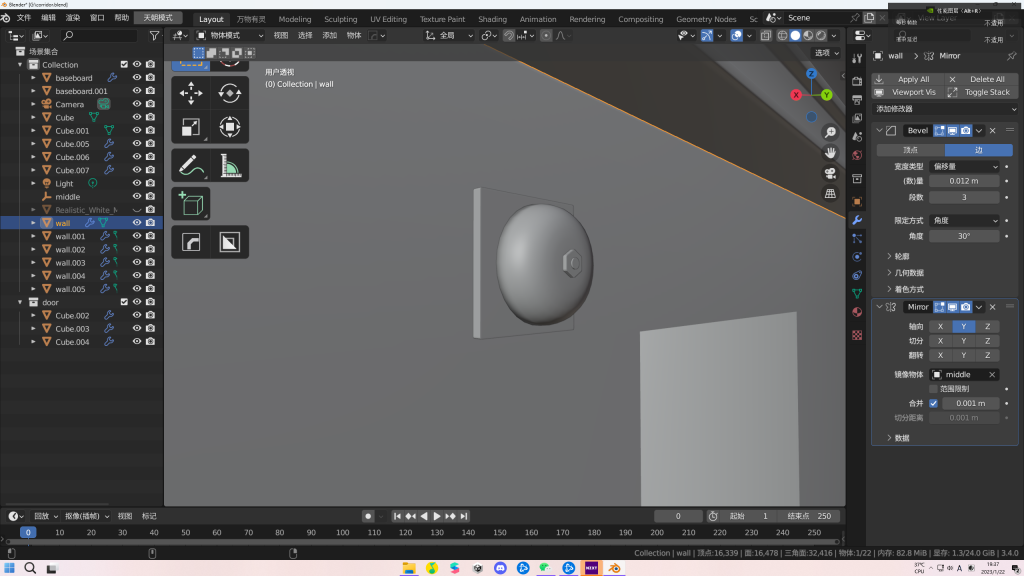The image size is (1024, 576).
Task: Select the Scale tool in viewport toolbar
Action: tap(191, 127)
